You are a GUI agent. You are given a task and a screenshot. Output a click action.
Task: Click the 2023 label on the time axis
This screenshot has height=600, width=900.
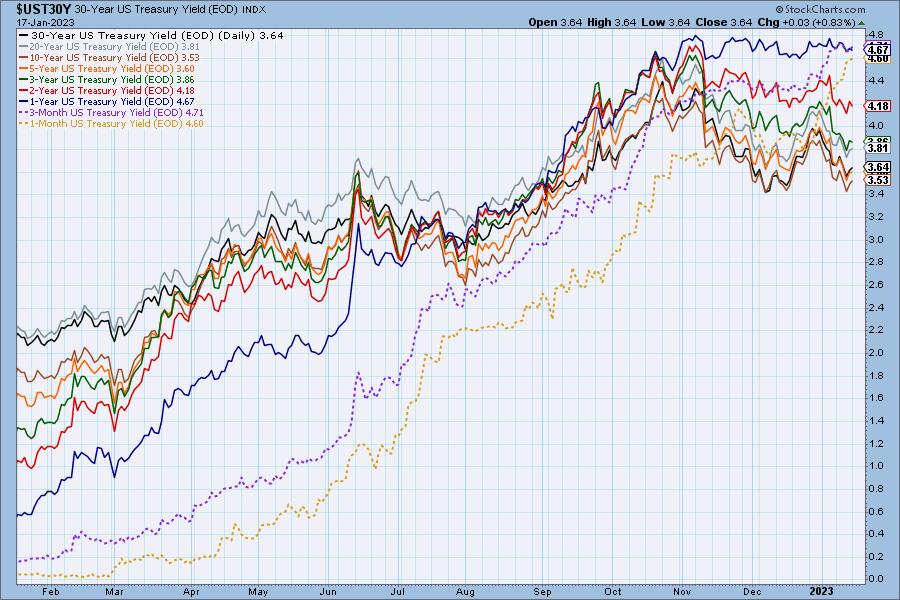coord(821,591)
